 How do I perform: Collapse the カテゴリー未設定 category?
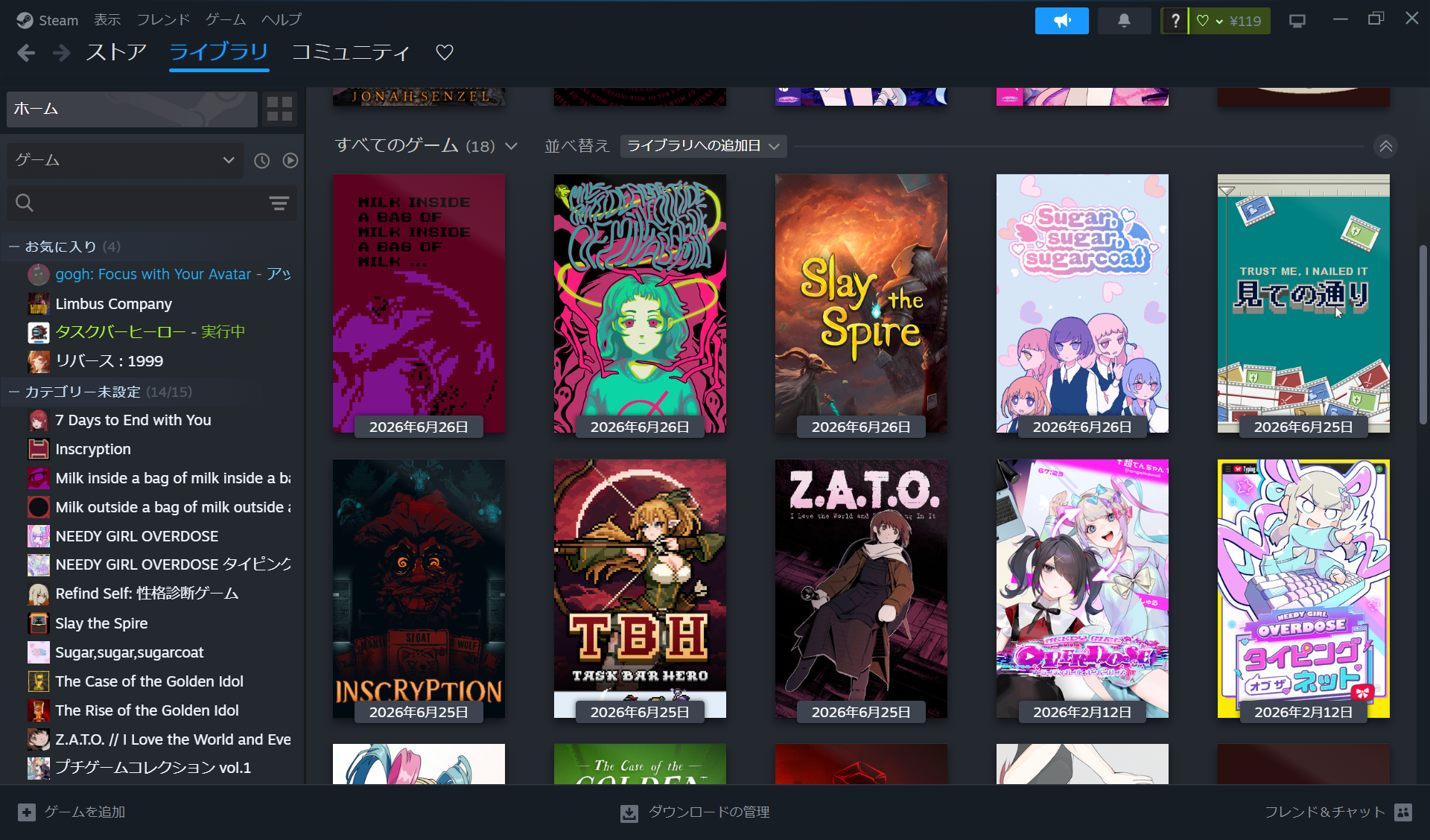14,392
